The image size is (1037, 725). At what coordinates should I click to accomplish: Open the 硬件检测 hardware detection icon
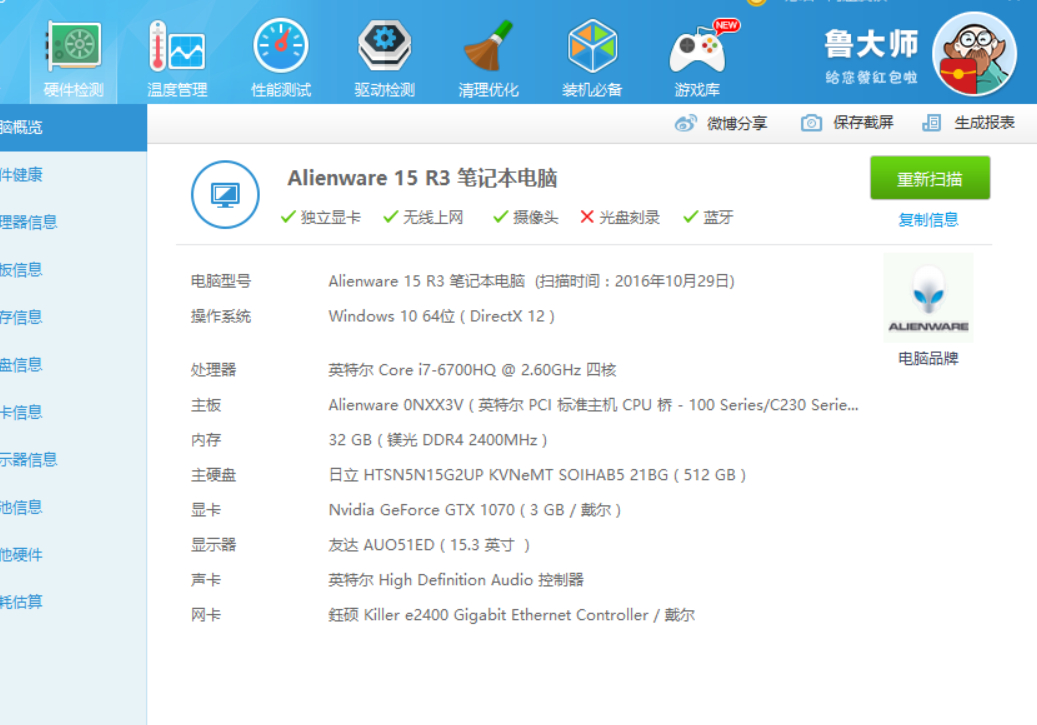click(x=73, y=46)
